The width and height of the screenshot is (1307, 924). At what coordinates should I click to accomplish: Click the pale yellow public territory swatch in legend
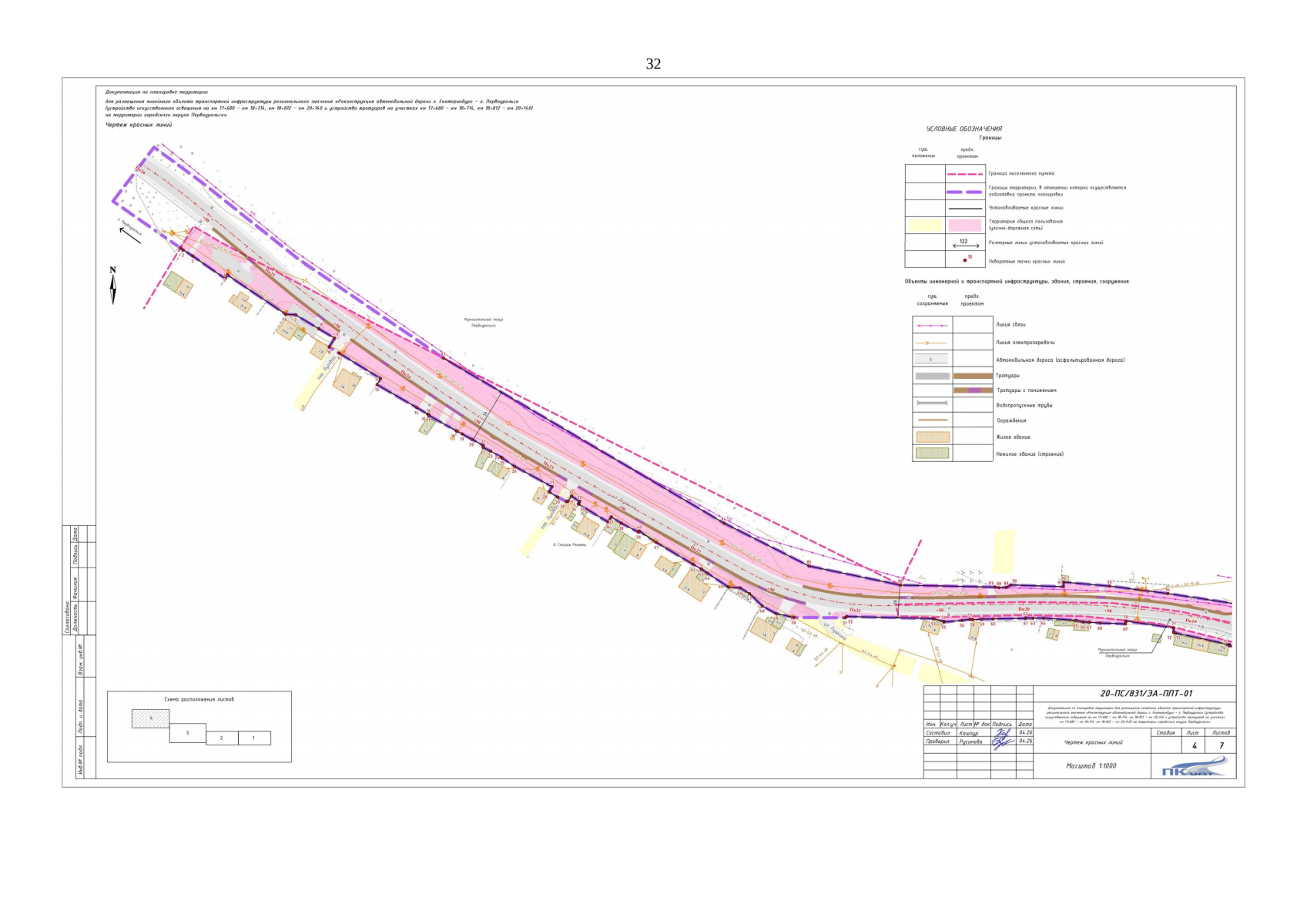925,225
